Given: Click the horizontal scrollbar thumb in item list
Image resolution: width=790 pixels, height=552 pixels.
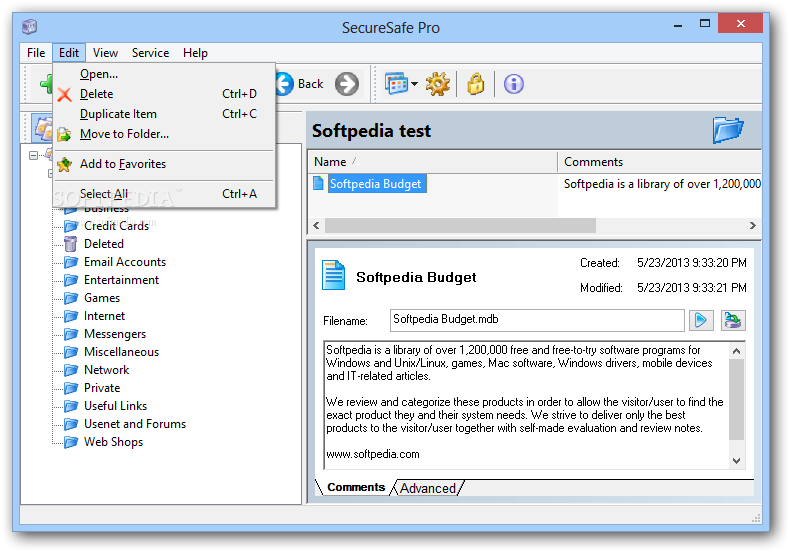Looking at the screenshot, I should (x=460, y=226).
